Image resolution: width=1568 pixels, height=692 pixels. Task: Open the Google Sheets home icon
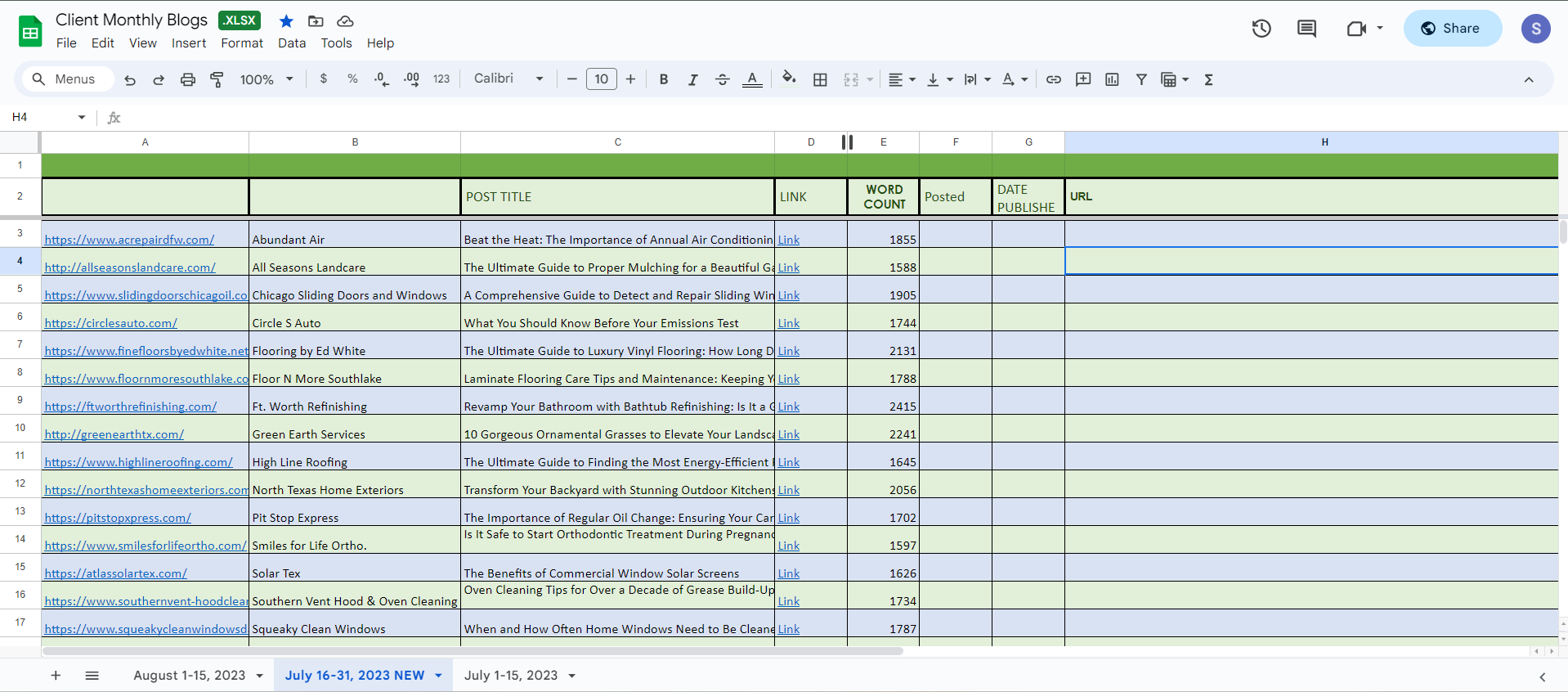coord(30,32)
